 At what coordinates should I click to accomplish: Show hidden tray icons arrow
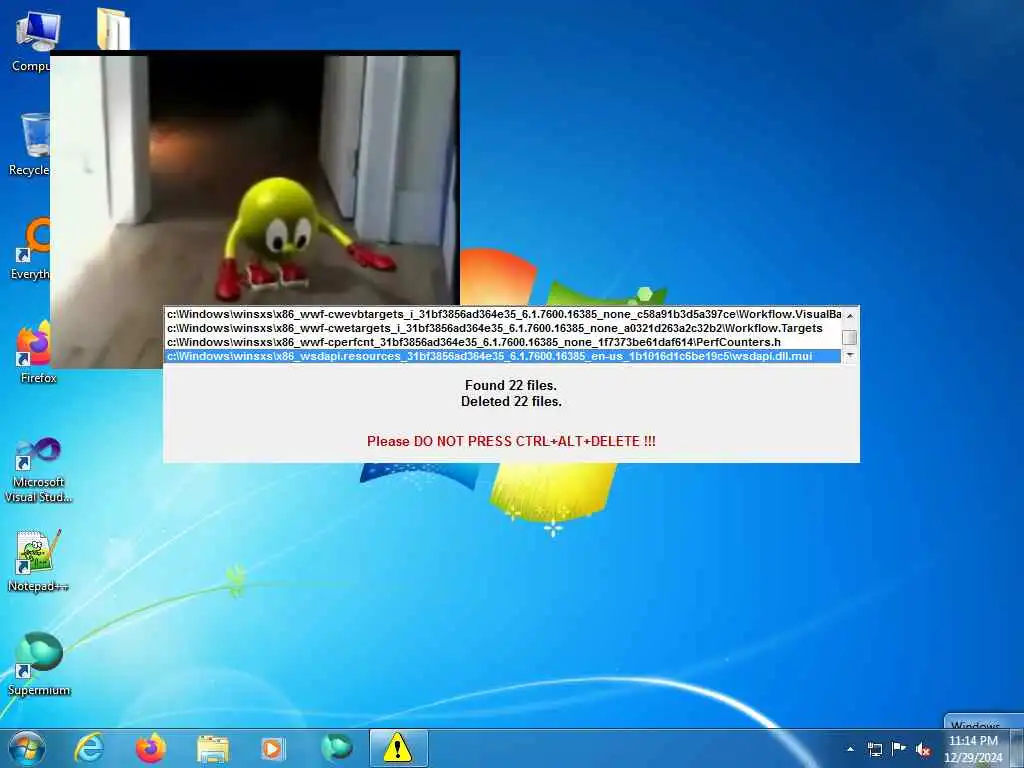pos(850,749)
